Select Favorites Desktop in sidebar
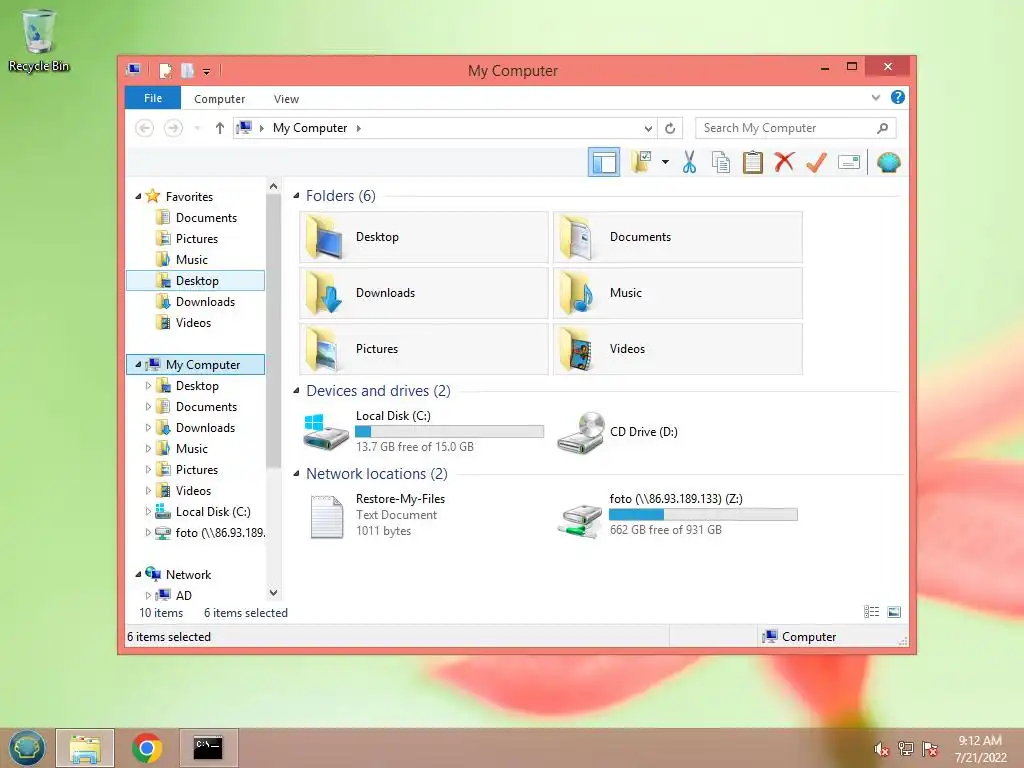This screenshot has width=1024, height=768. coord(195,281)
